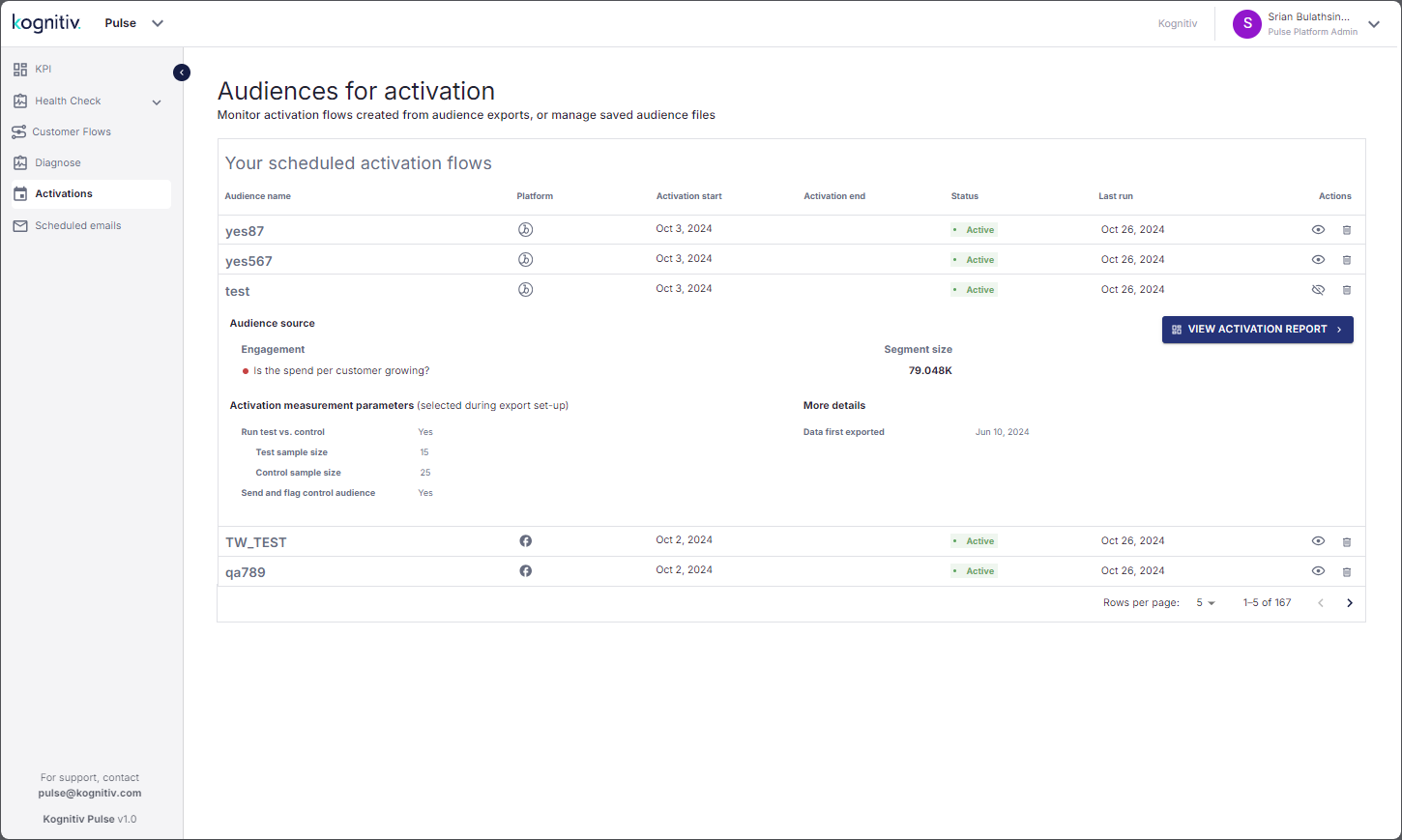The image size is (1402, 840).
Task: Click the Last run column header
Action: 1116,196
